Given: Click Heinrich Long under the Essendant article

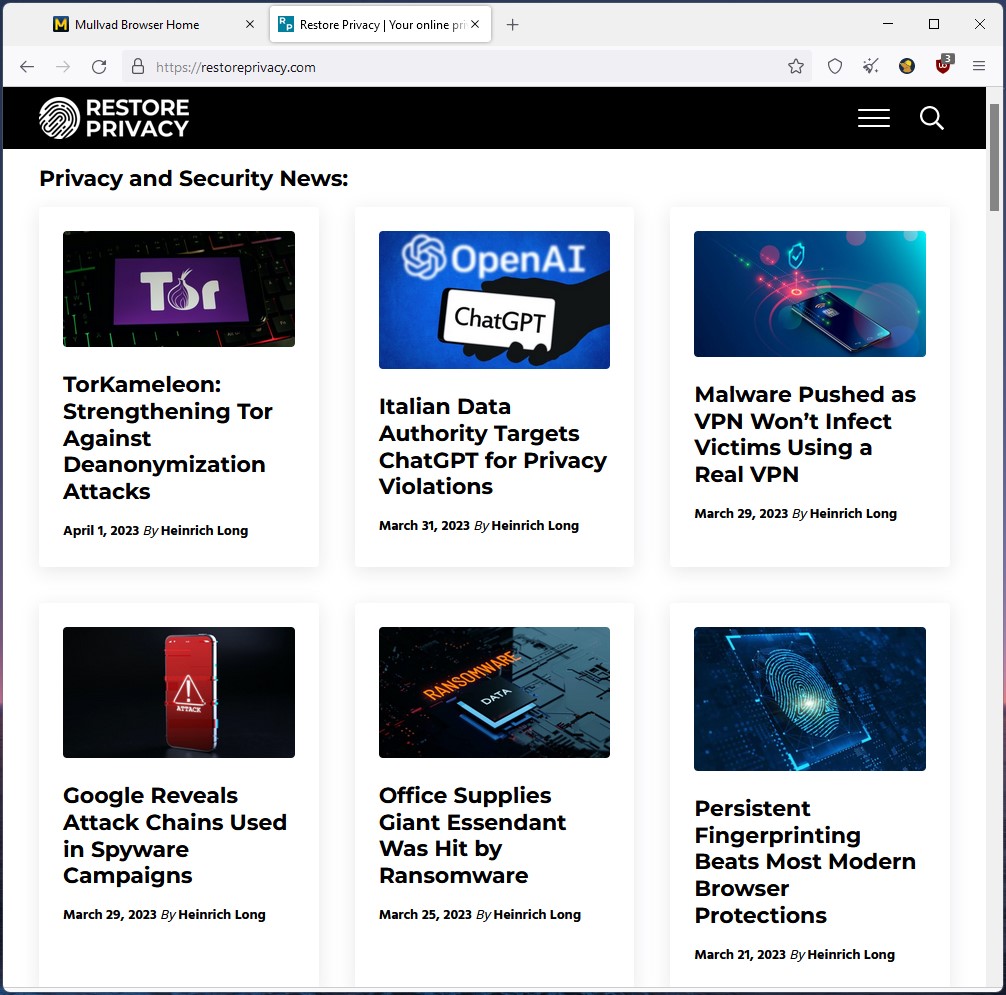Looking at the screenshot, I should coord(537,914).
